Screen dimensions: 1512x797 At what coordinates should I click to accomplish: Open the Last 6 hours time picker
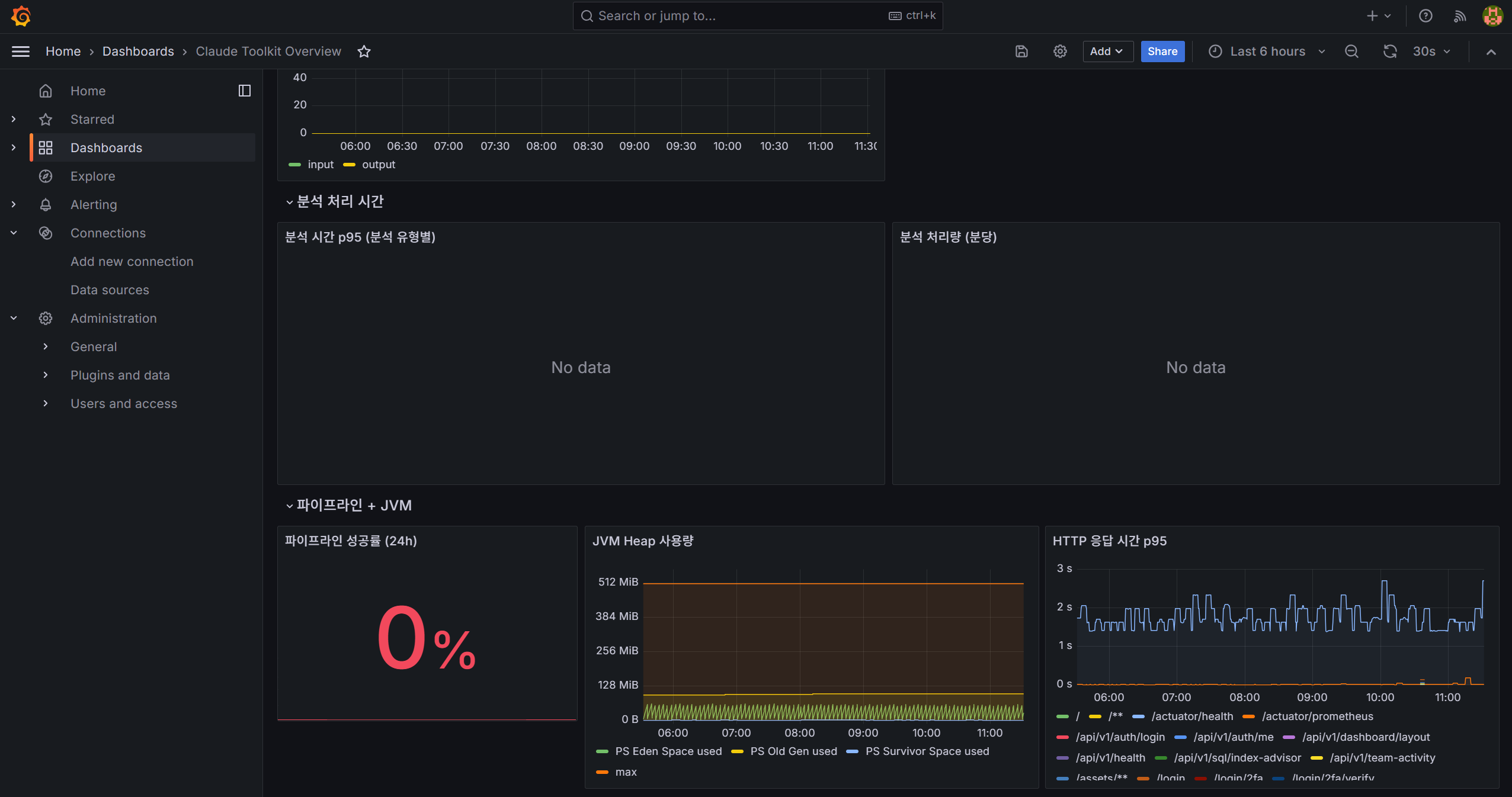(1267, 52)
